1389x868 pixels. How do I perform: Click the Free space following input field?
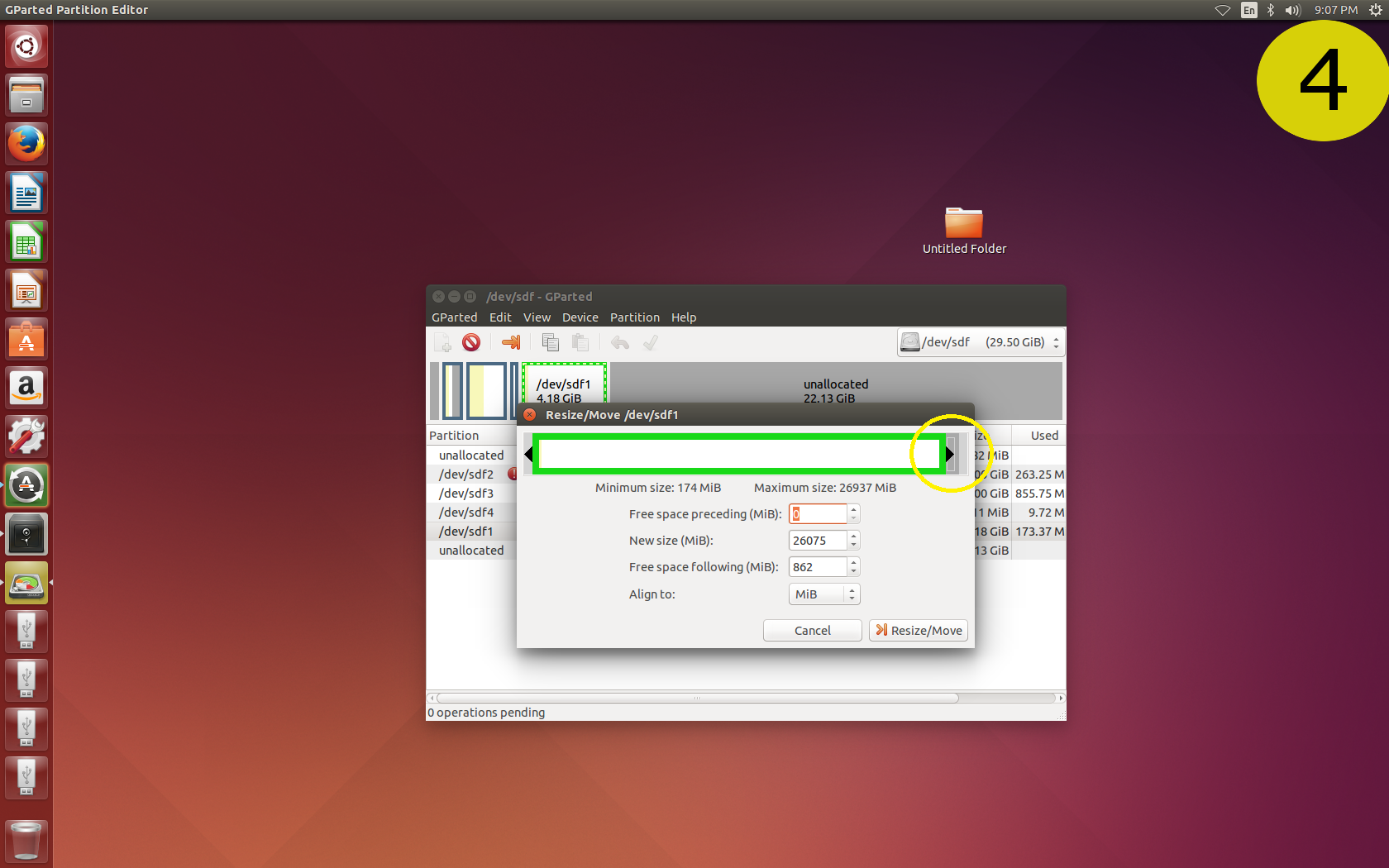coord(818,567)
